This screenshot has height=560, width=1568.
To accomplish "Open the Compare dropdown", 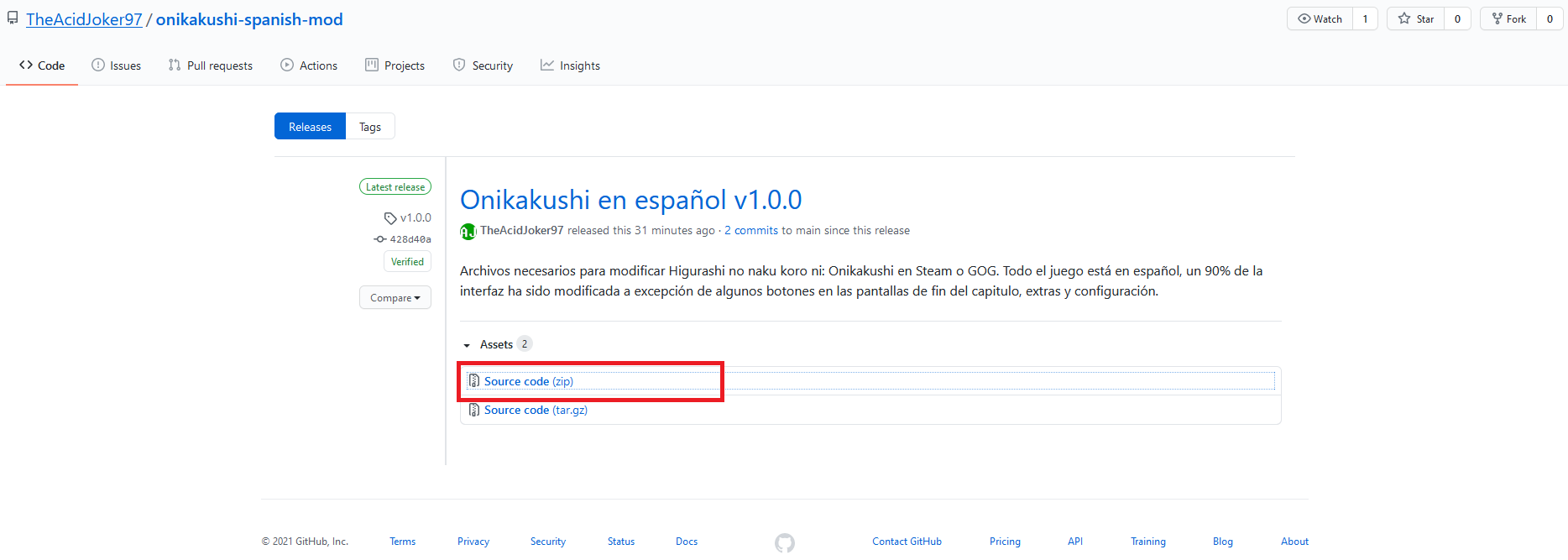I will 395,297.
